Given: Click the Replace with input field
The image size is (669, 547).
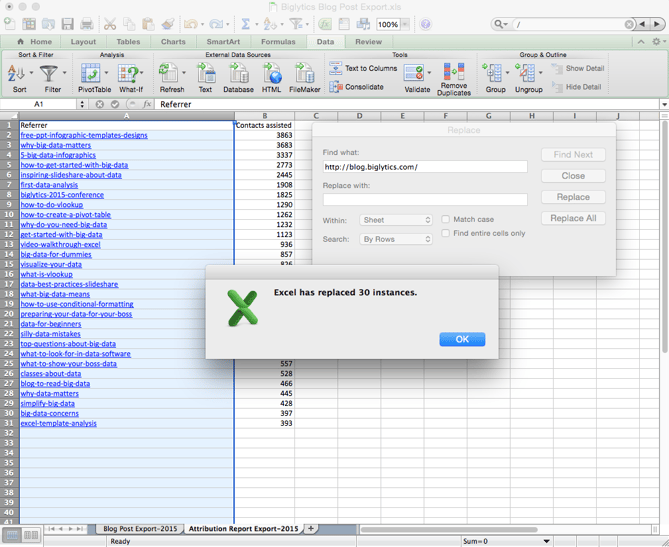Looking at the screenshot, I should (x=424, y=200).
